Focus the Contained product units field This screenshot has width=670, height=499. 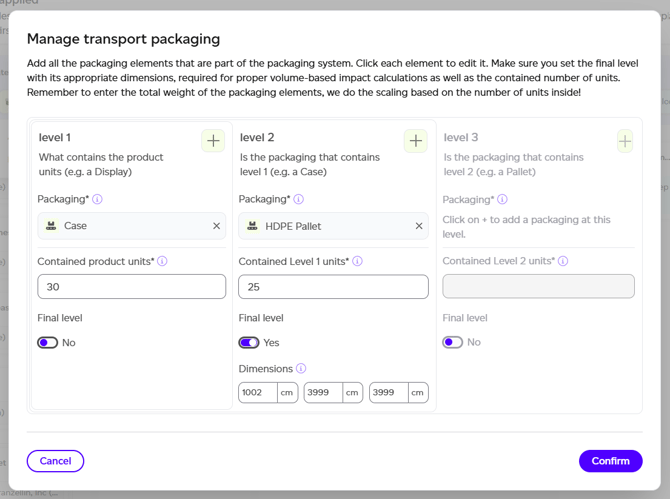[132, 286]
